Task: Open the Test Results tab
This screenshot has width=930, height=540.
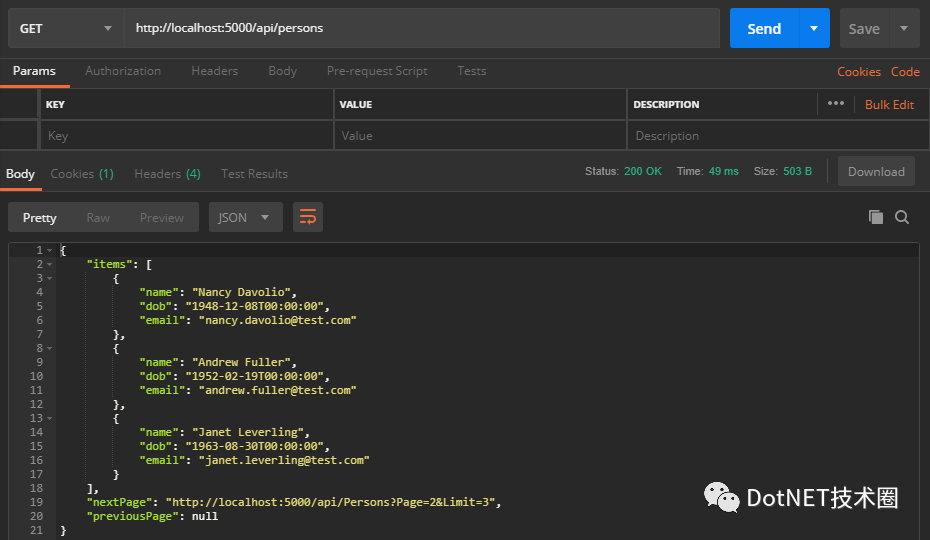Action: tap(254, 174)
